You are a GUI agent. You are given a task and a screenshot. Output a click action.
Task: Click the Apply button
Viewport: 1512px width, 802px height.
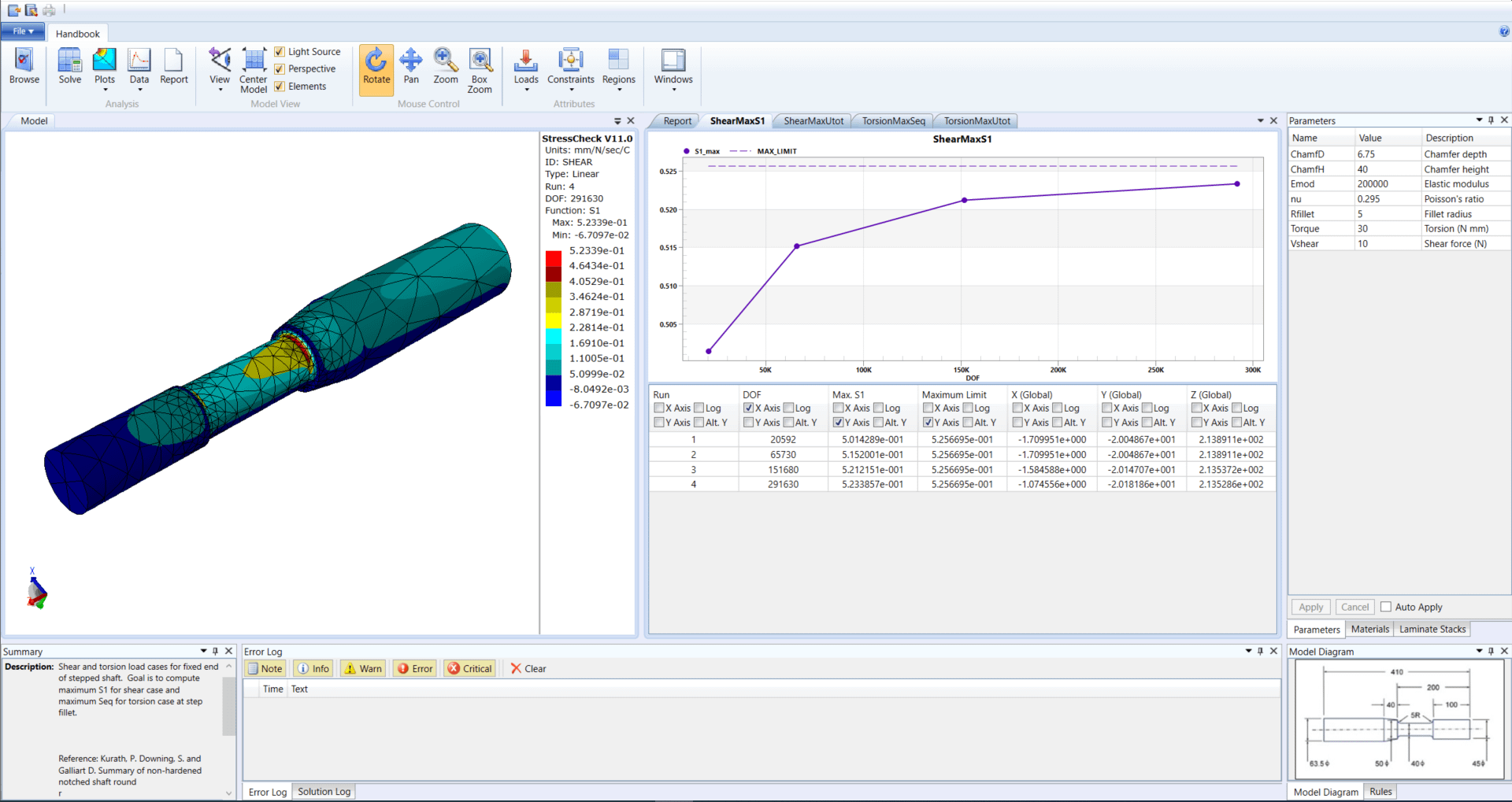click(1310, 607)
